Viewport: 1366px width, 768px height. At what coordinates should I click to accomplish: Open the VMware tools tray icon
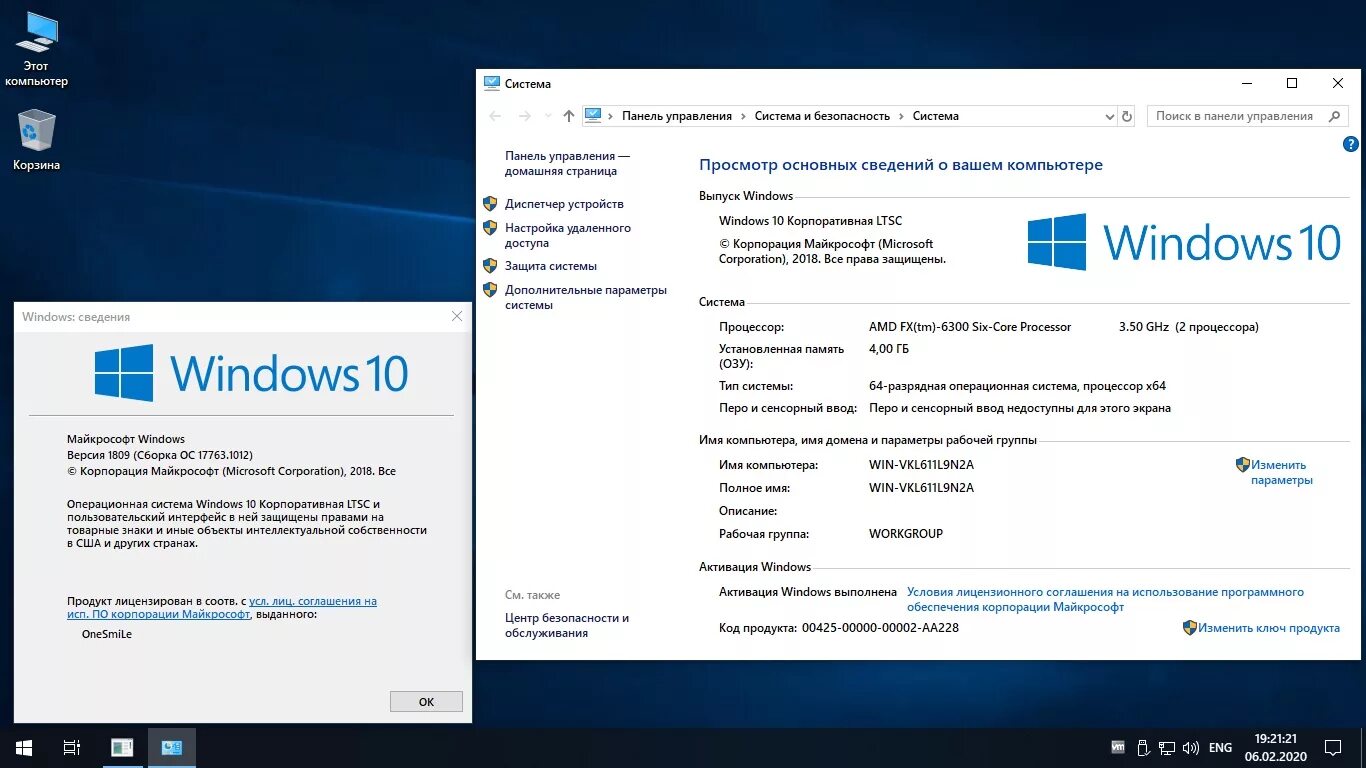point(1118,747)
